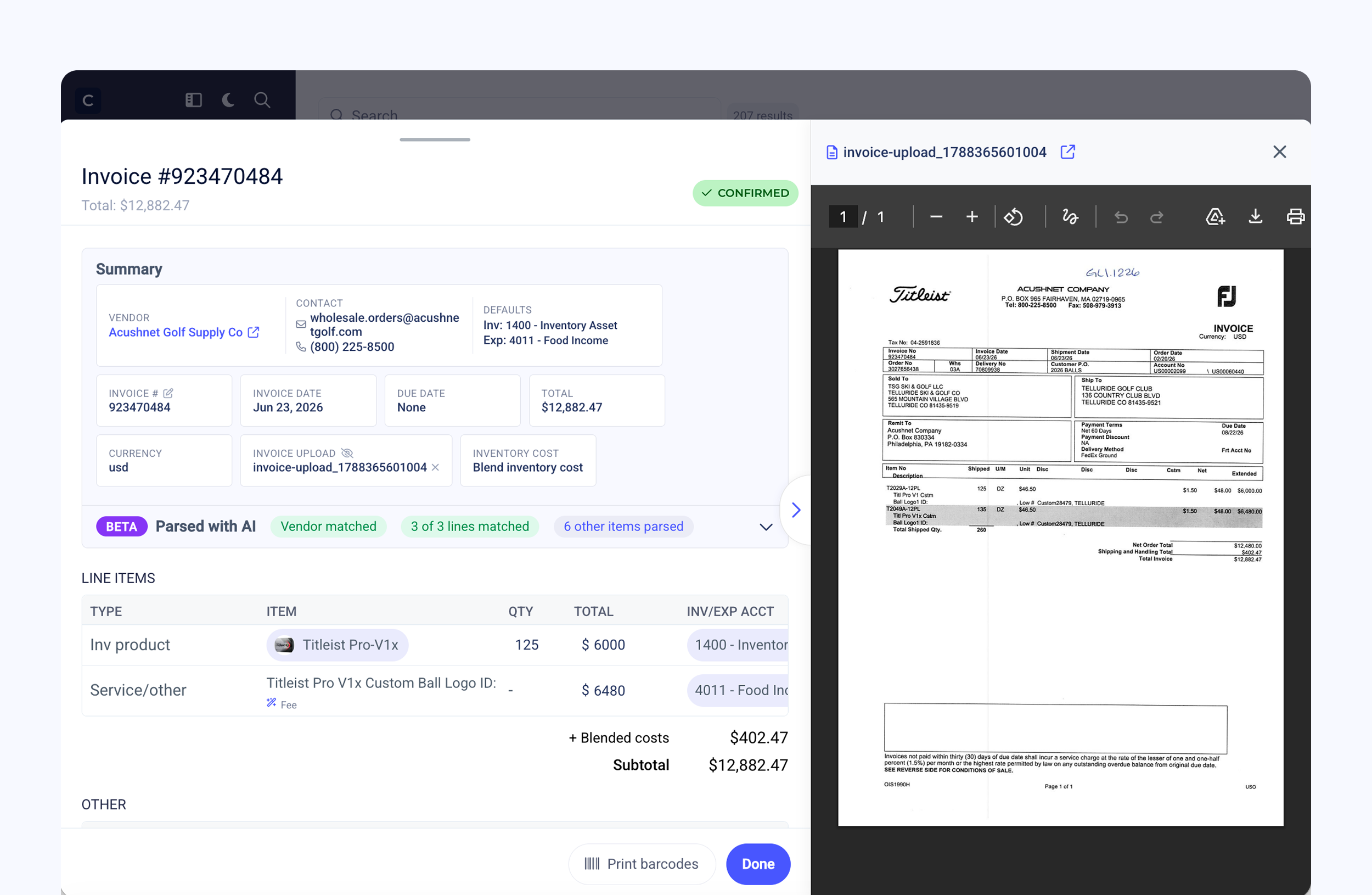Collapse the document preview with right arrow
Viewport: 1372px width, 895px height.
[x=796, y=510]
